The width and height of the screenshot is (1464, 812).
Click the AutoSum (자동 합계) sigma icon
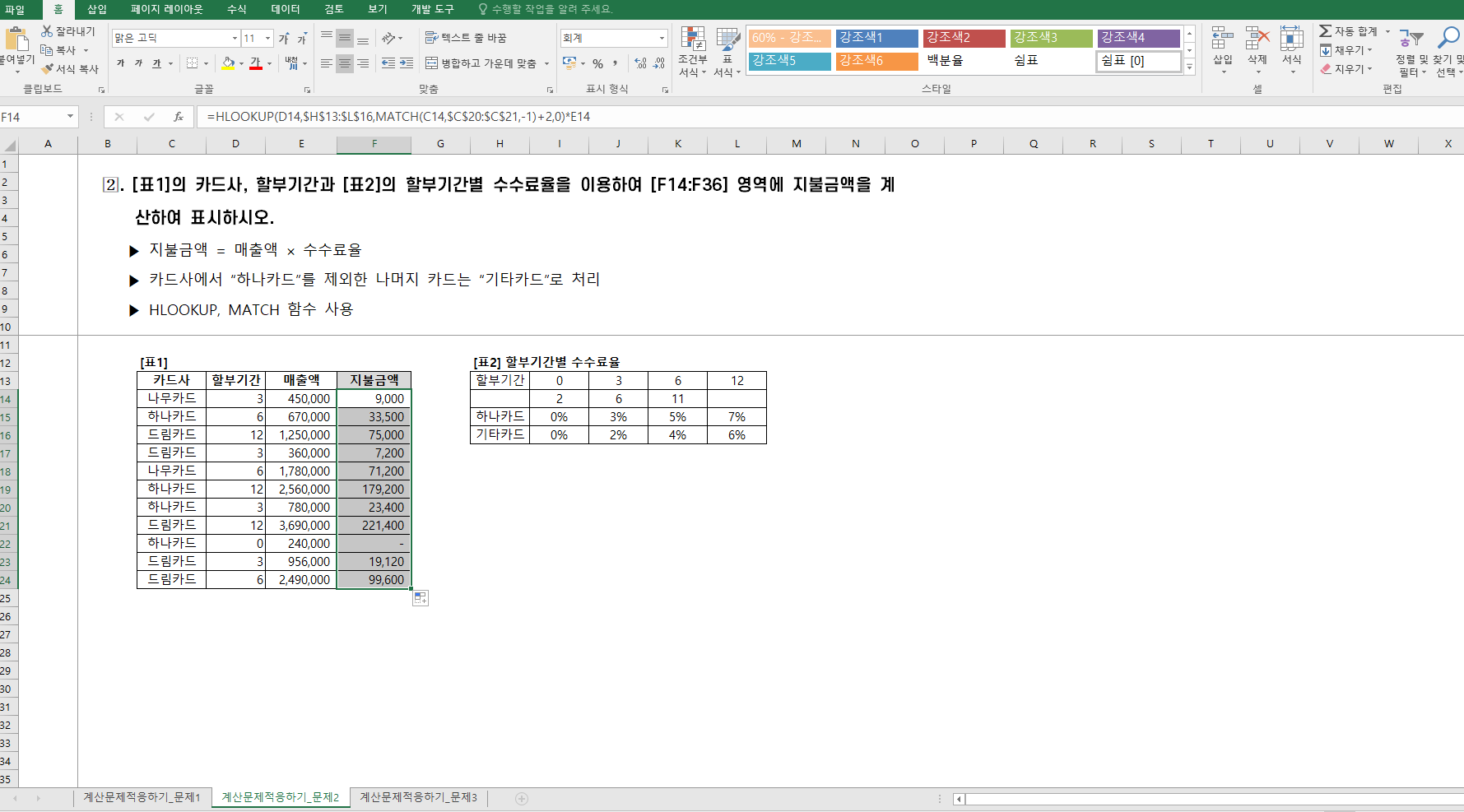(x=1325, y=31)
